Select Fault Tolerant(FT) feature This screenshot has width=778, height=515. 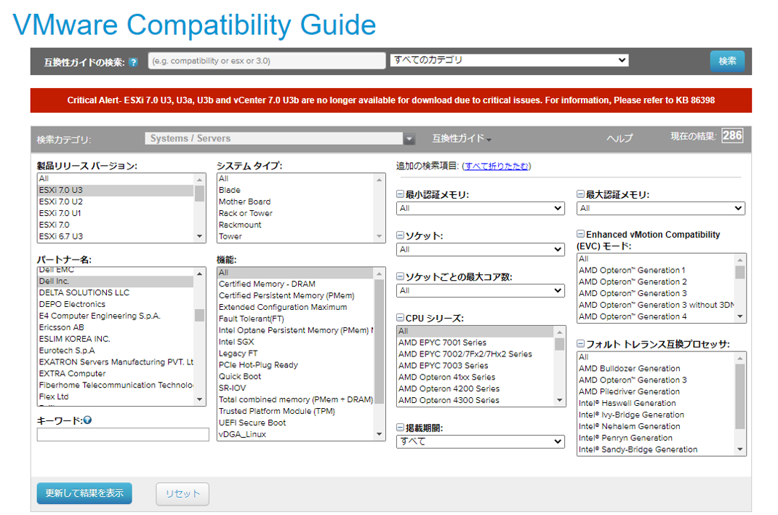pyautogui.click(x=296, y=319)
